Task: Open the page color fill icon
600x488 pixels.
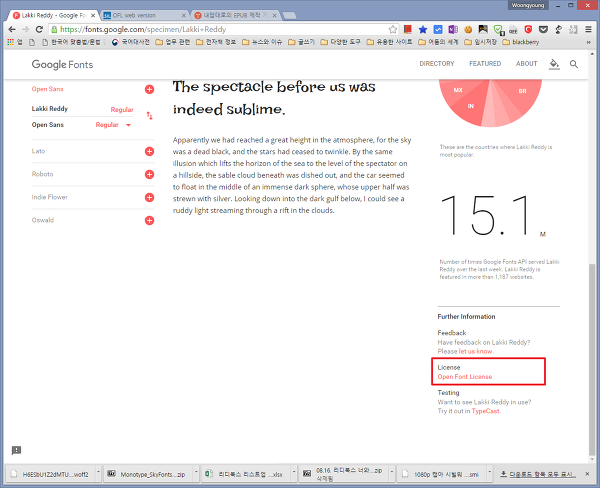Action: [x=554, y=64]
